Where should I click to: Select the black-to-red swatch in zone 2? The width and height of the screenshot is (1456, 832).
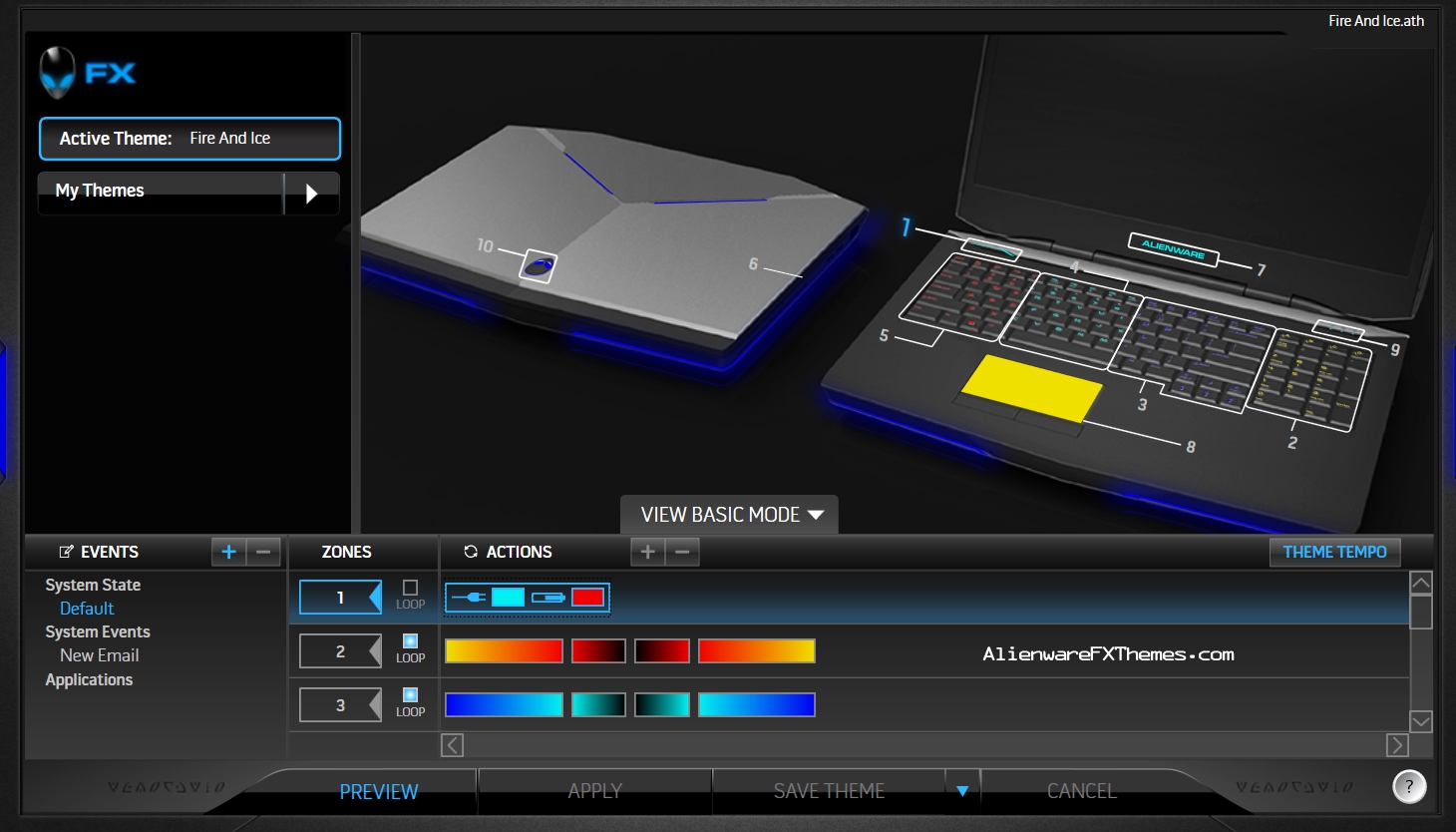[662, 651]
